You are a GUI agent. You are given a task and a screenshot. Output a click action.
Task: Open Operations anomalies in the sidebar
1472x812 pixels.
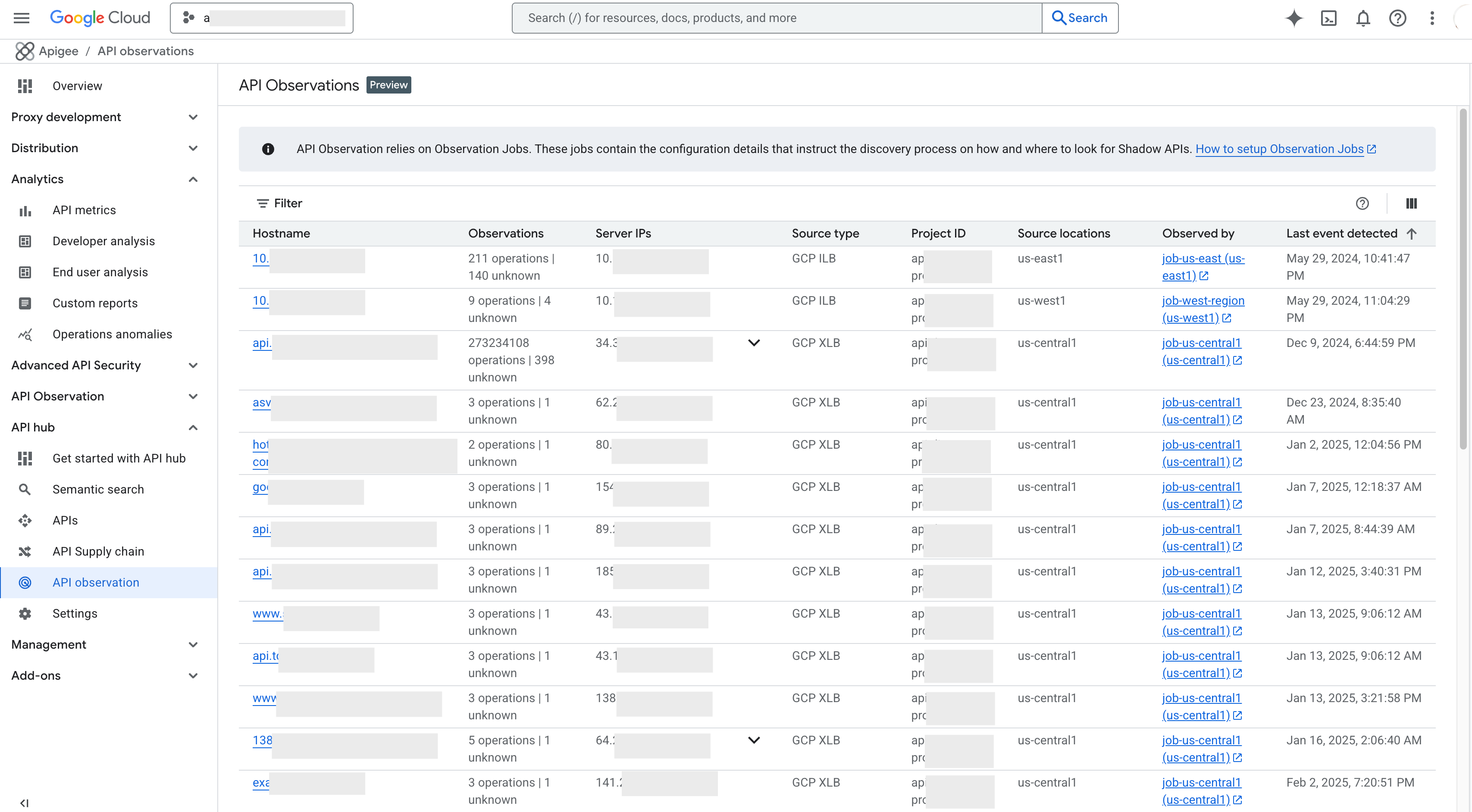tap(112, 334)
